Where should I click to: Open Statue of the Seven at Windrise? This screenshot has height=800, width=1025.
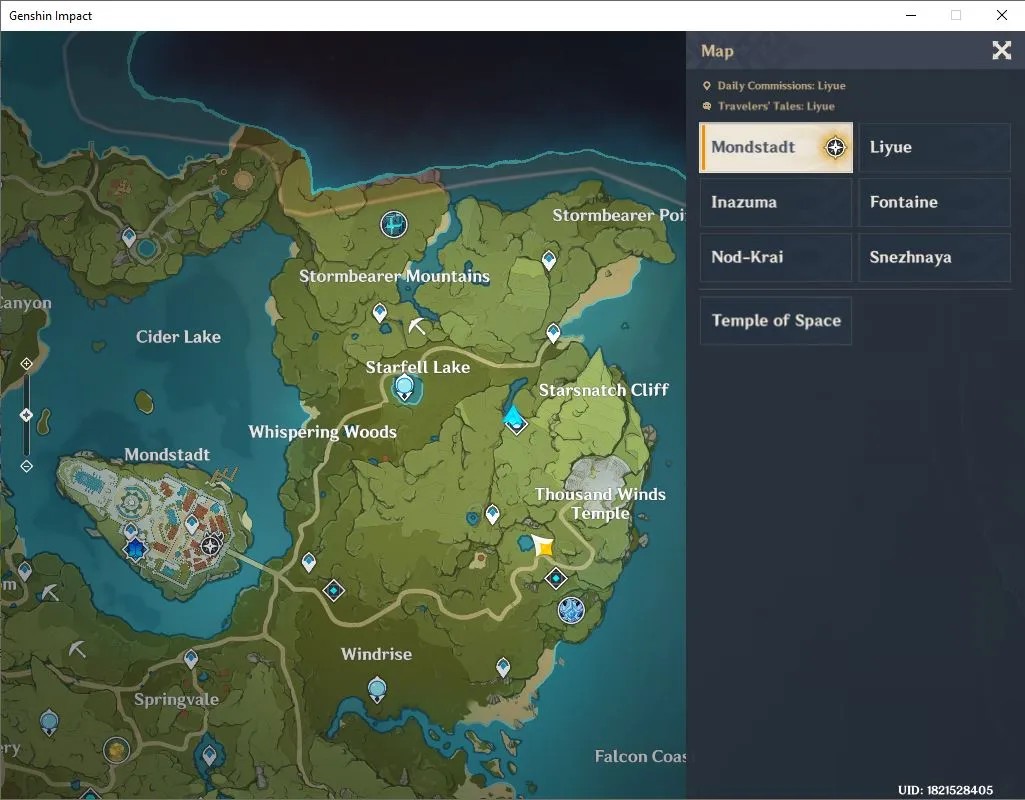click(x=377, y=690)
